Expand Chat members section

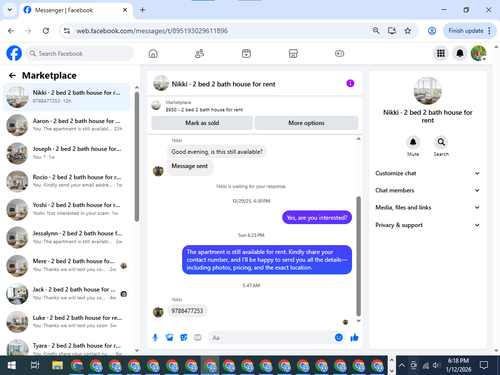click(428, 190)
